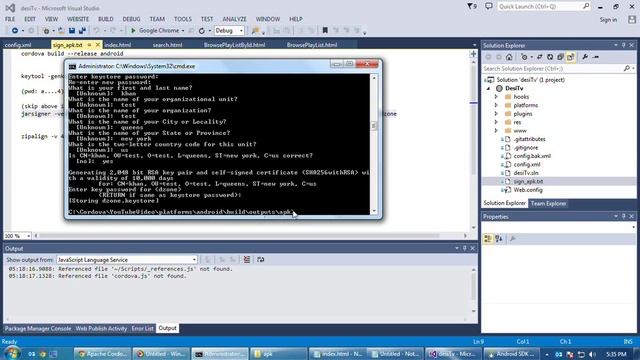This screenshot has height=360, width=640.
Task: Switch to the config.xml editor tab
Action: click(x=18, y=45)
